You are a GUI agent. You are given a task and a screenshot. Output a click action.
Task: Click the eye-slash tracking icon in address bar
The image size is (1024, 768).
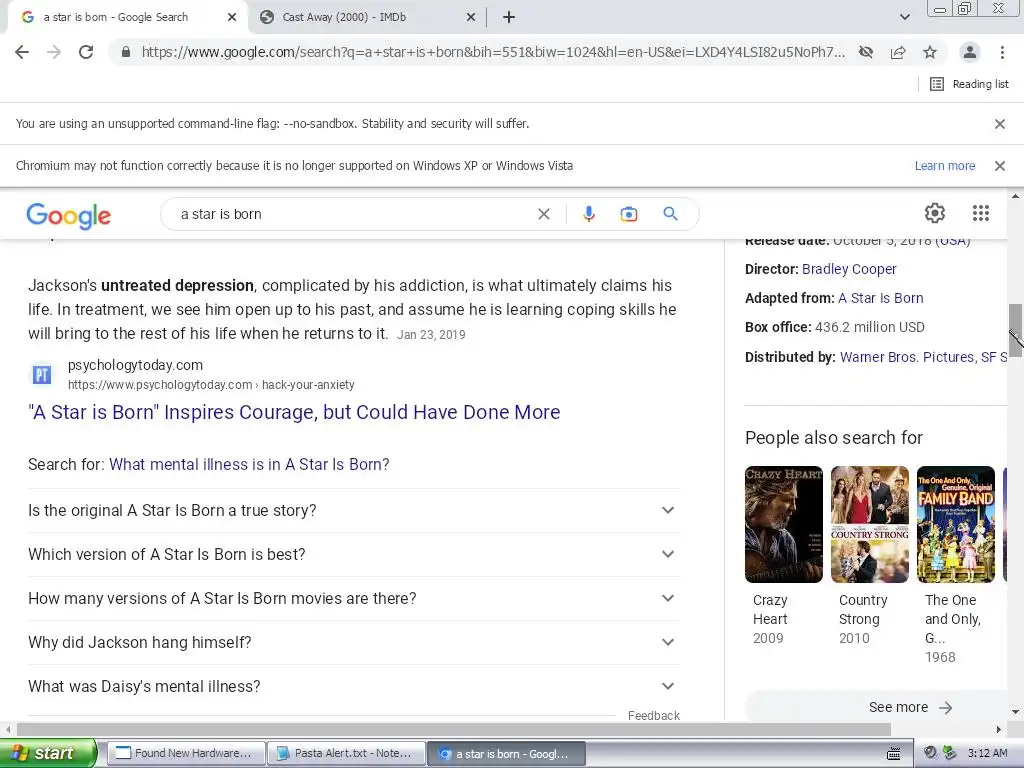866,52
